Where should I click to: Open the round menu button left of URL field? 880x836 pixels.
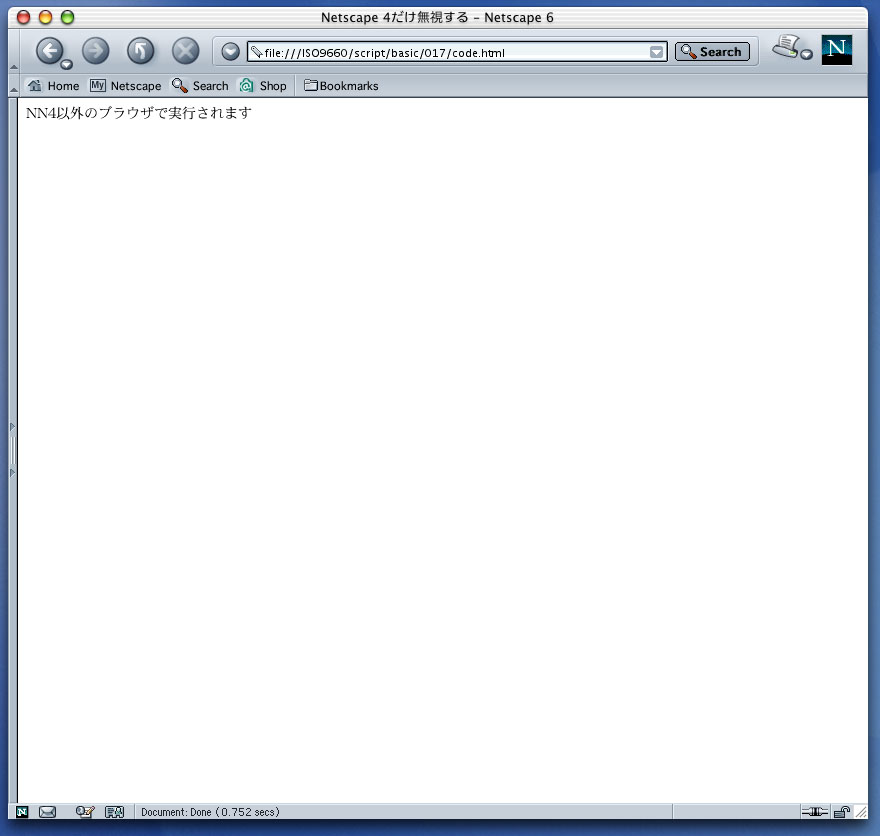pos(230,52)
